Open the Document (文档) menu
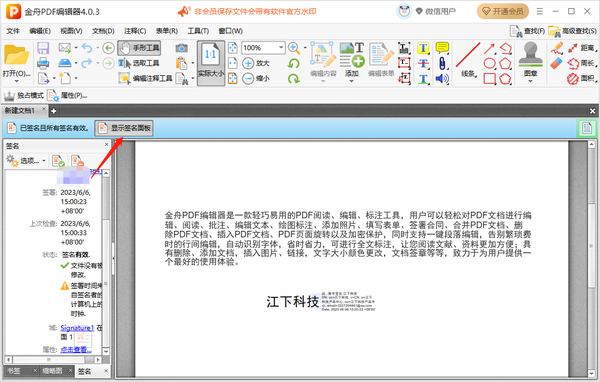600x382 pixels. point(103,31)
